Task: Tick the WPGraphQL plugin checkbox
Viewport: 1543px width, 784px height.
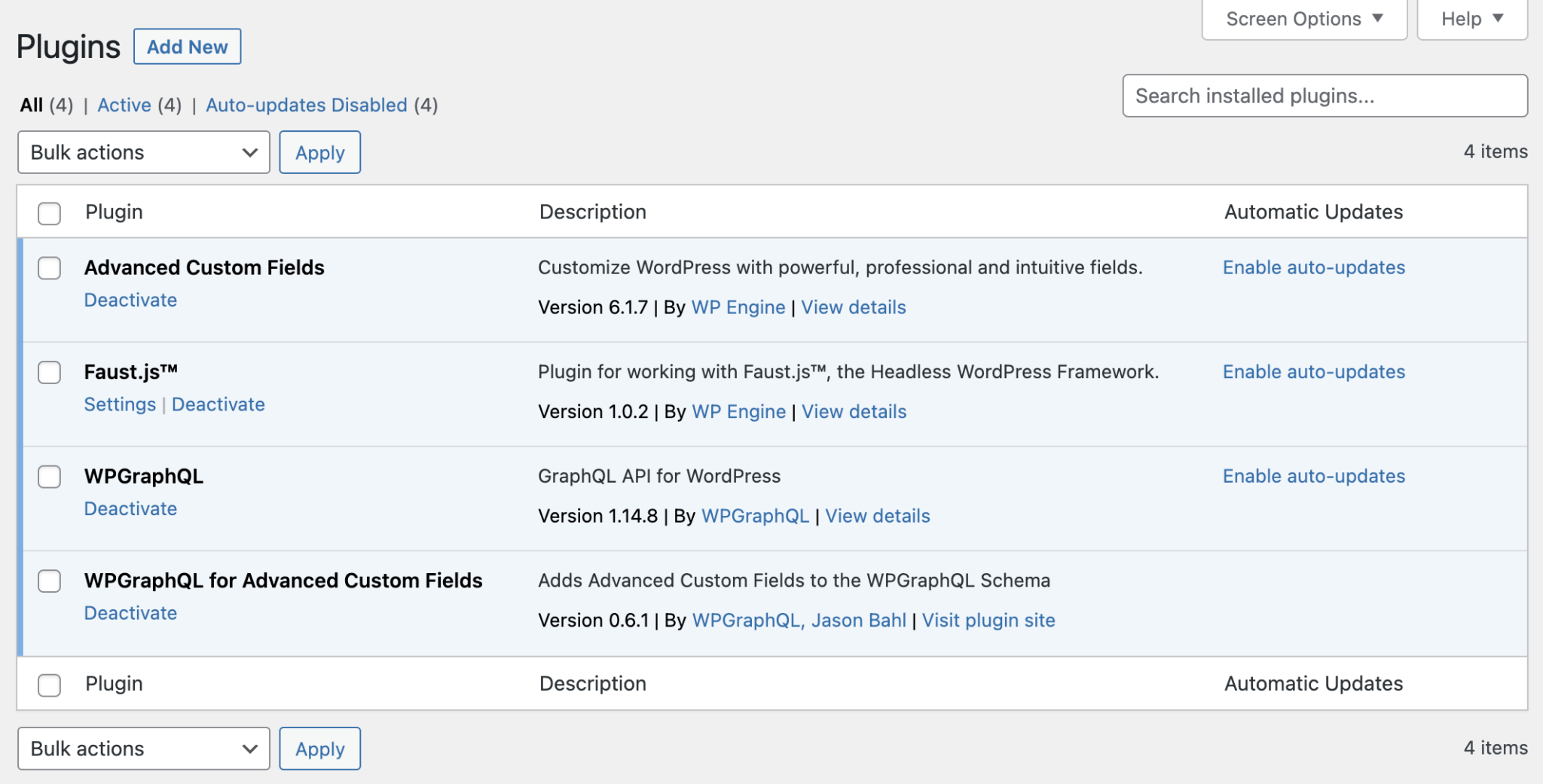Action: point(49,477)
